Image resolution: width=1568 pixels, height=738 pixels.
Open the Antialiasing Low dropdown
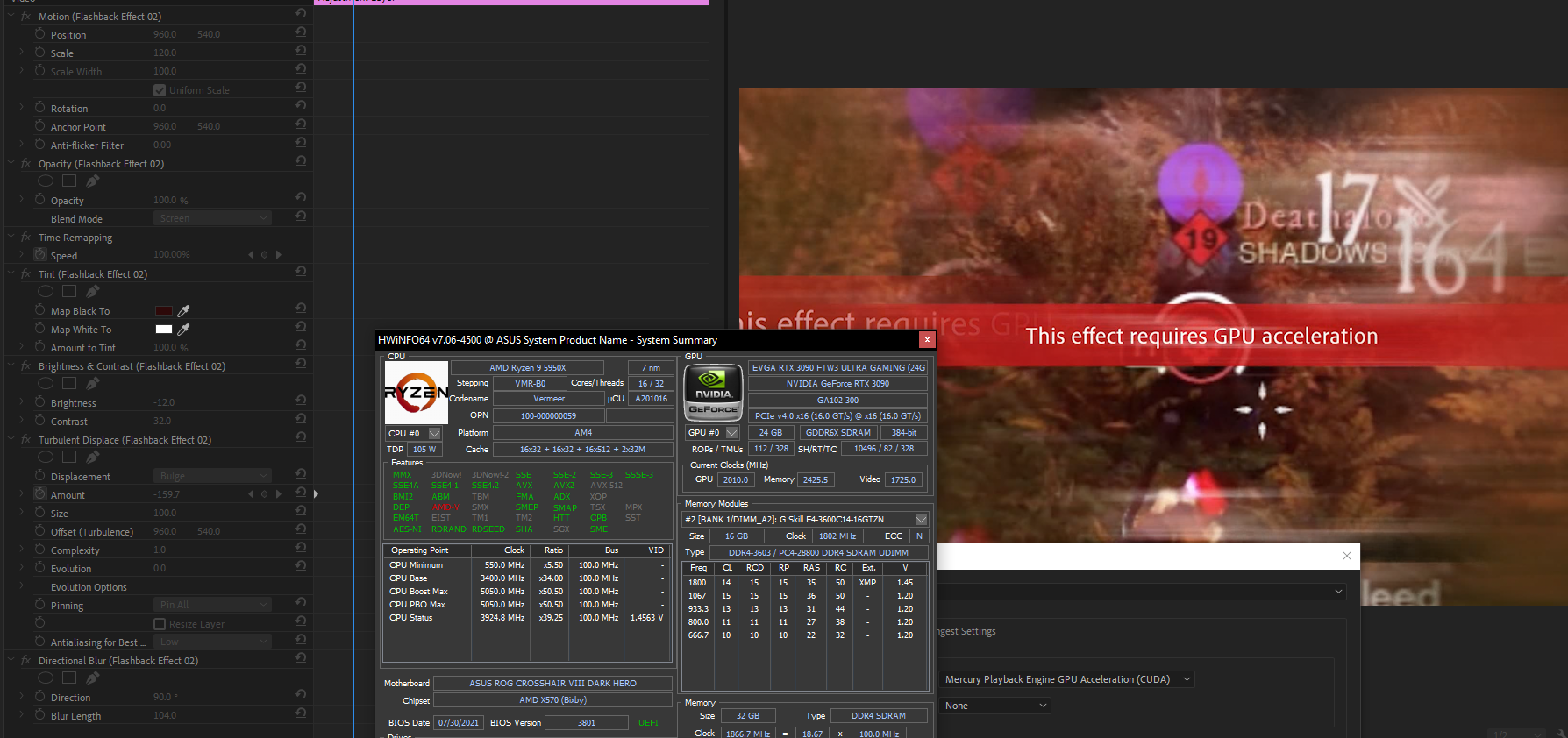click(x=212, y=642)
